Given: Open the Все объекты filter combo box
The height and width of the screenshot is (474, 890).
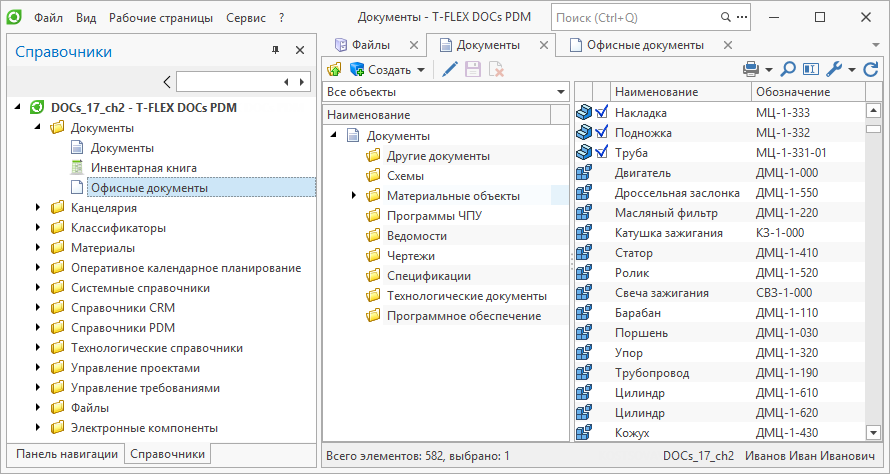Looking at the screenshot, I should 446,92.
